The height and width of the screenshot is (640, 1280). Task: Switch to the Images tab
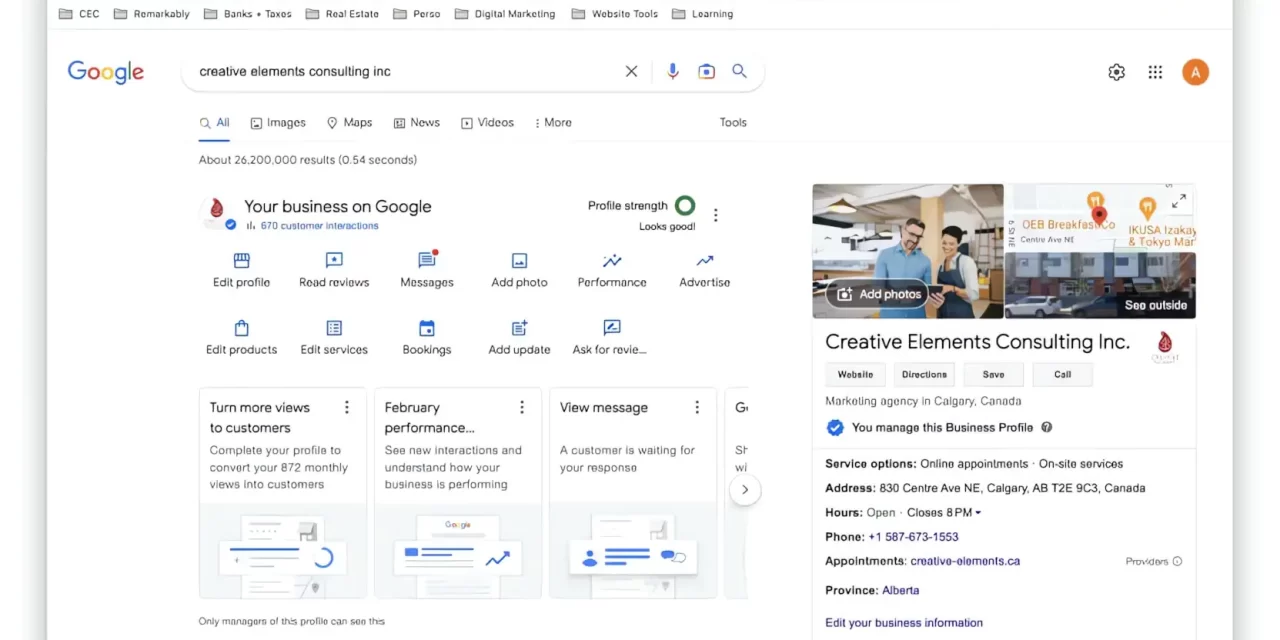278,122
